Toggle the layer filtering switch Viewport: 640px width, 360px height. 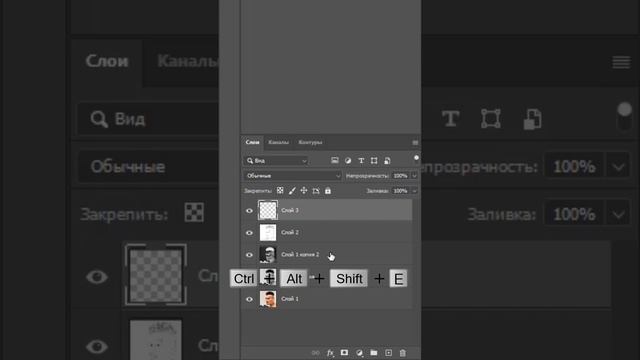pyautogui.click(x=416, y=159)
